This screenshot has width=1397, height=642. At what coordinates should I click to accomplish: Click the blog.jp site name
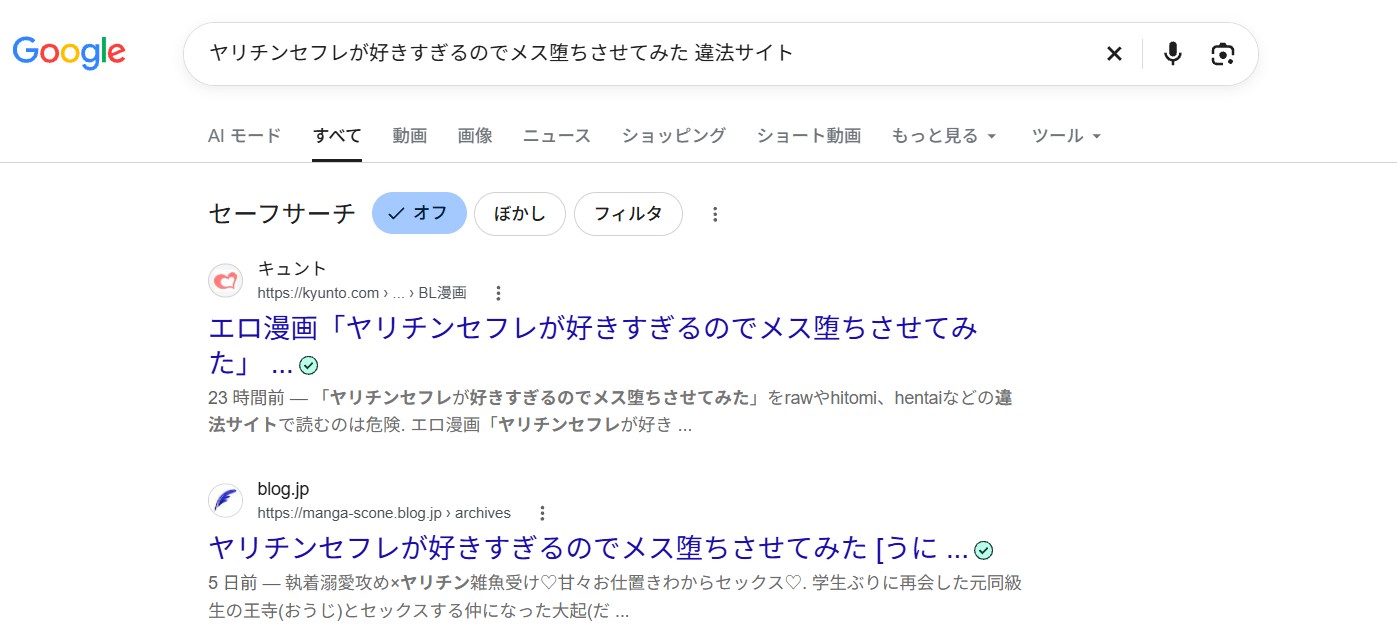coord(283,489)
